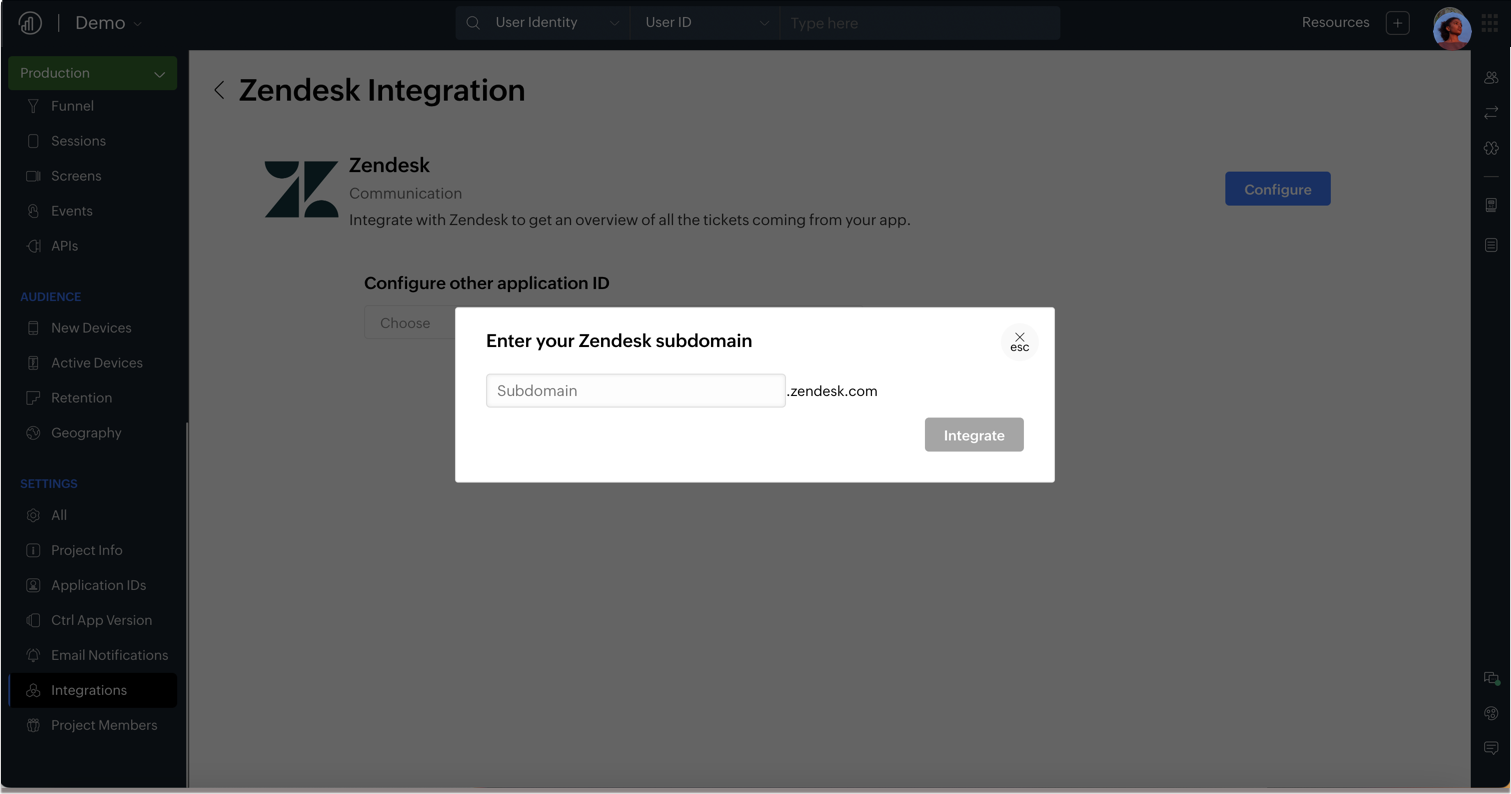The width and height of the screenshot is (1511, 794).
Task: Select Integrations menu item
Action: coord(93,690)
